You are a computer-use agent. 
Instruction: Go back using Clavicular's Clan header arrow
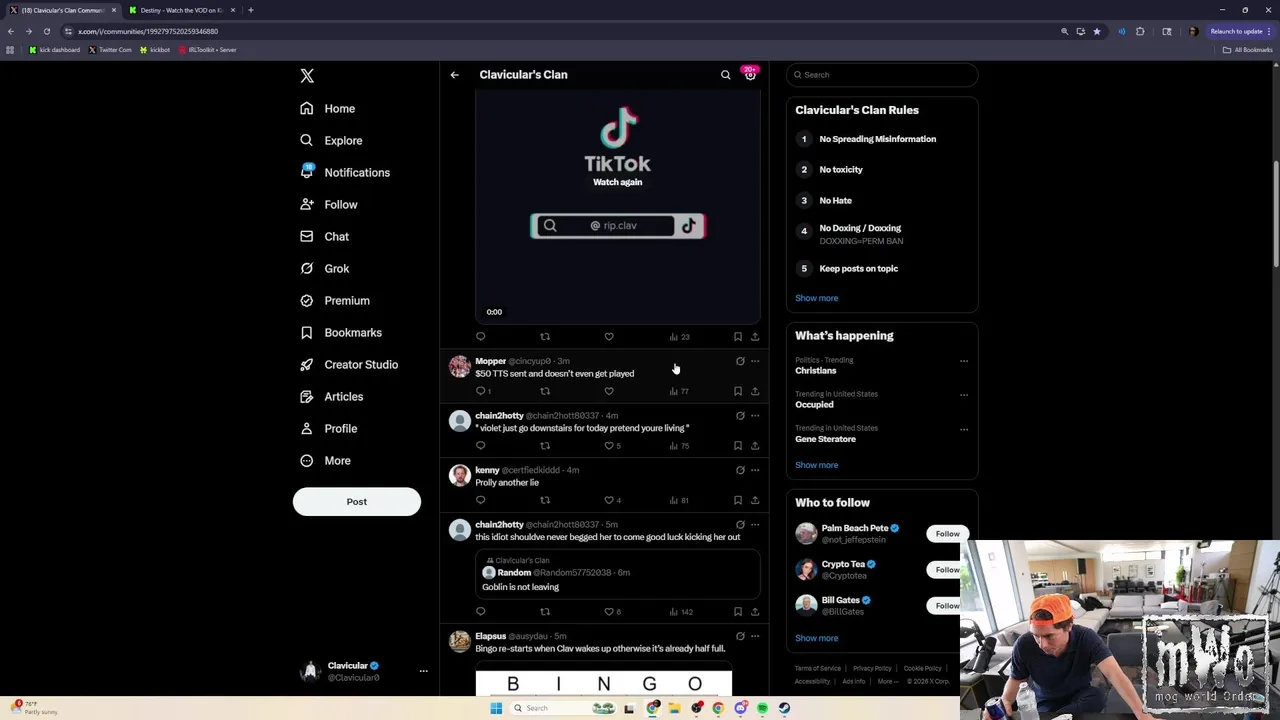[x=454, y=75]
